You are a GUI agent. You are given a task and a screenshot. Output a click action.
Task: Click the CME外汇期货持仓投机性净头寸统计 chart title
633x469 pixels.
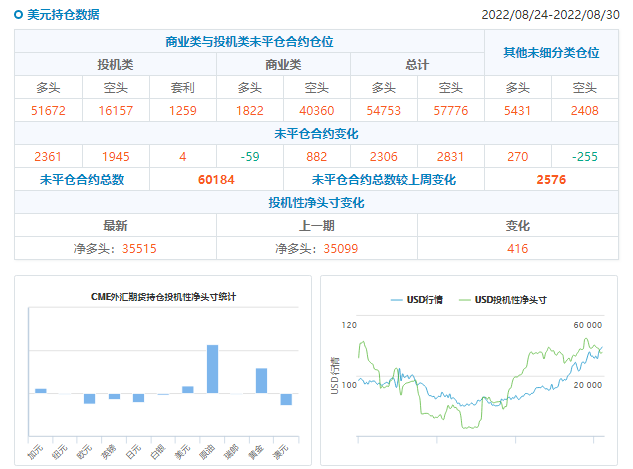point(163,297)
